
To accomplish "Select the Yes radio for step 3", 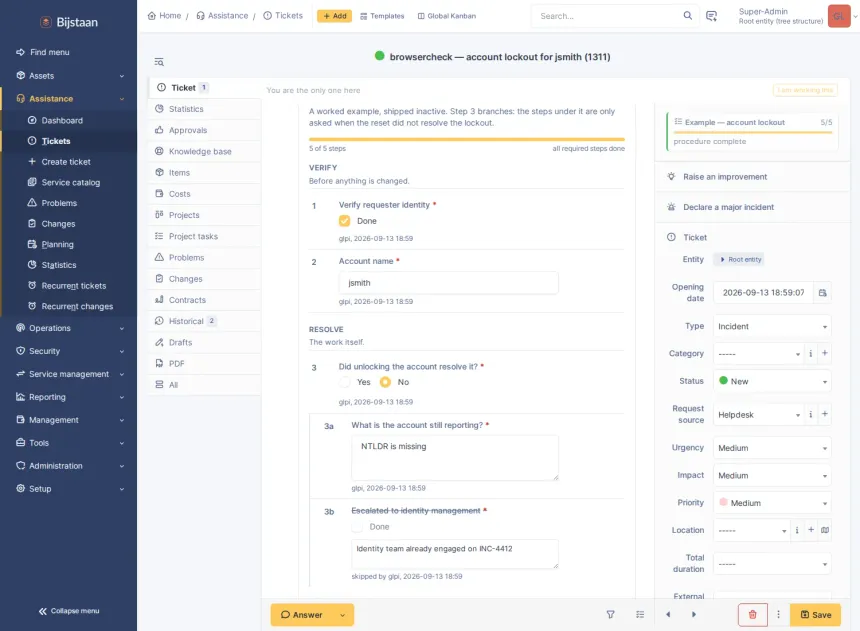I will click(x=344, y=382).
